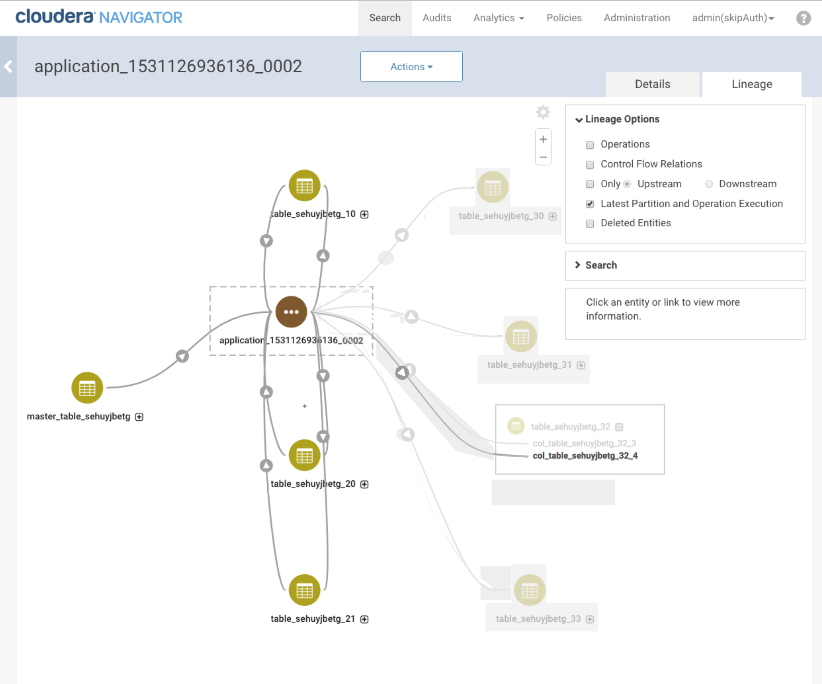Zoom in the lineage diagram
The image size is (822, 684).
543,140
